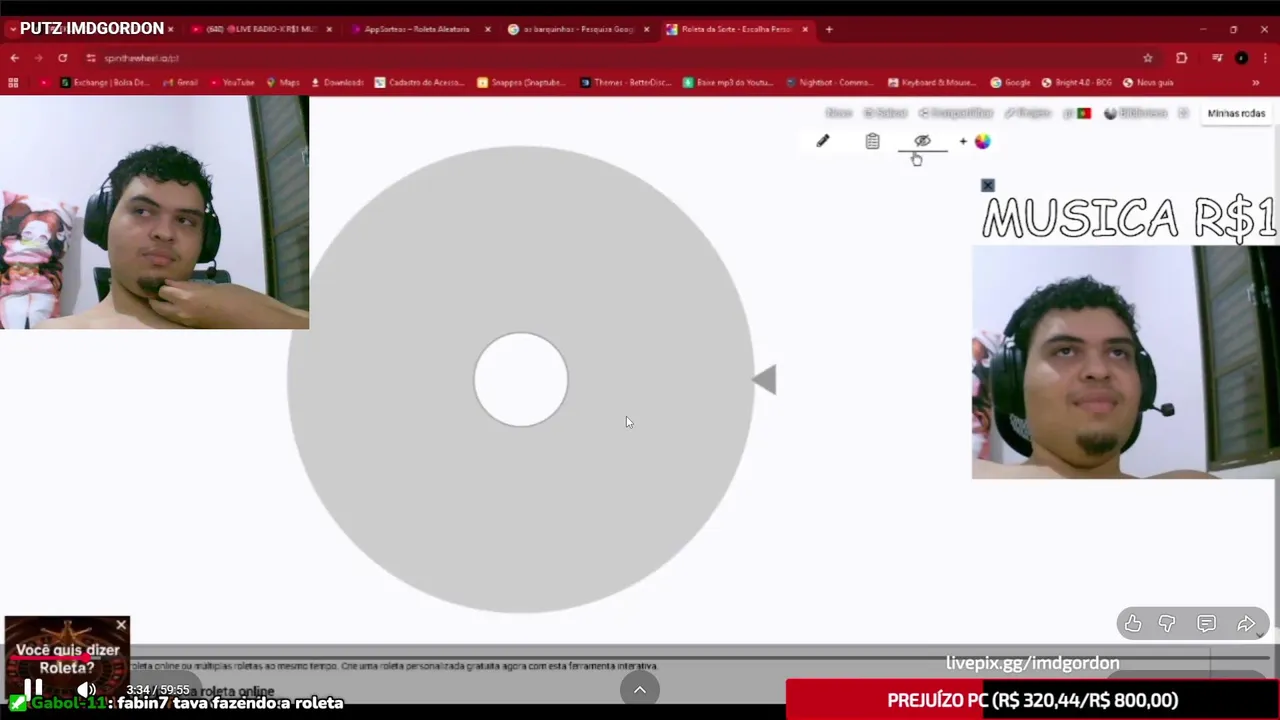Open the Nova guia bookmark
The image size is (1280, 720).
(1148, 83)
